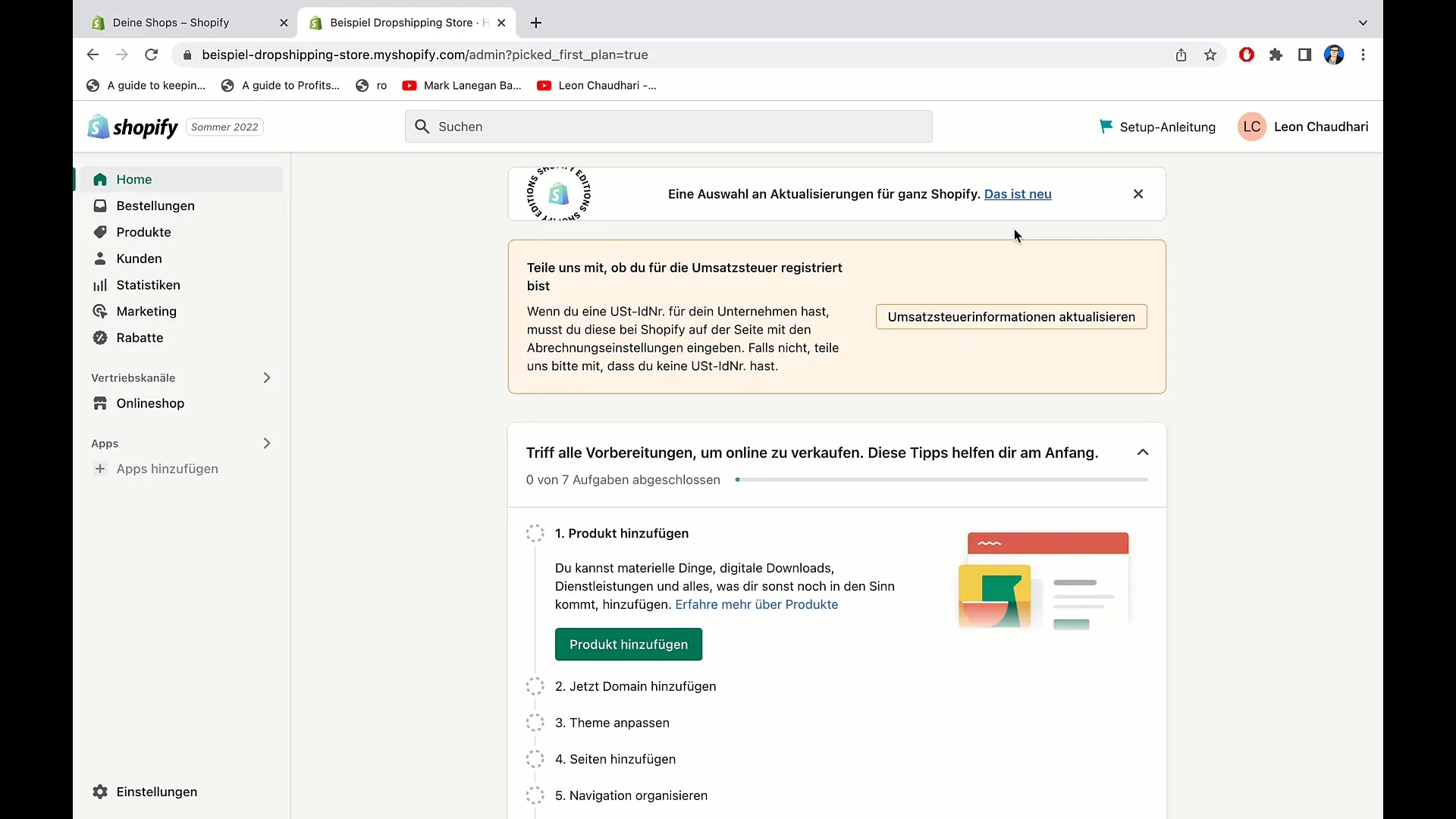Open A guide to Profits... bookmark
Viewport: 1456px width, 819px height.
[281, 86]
